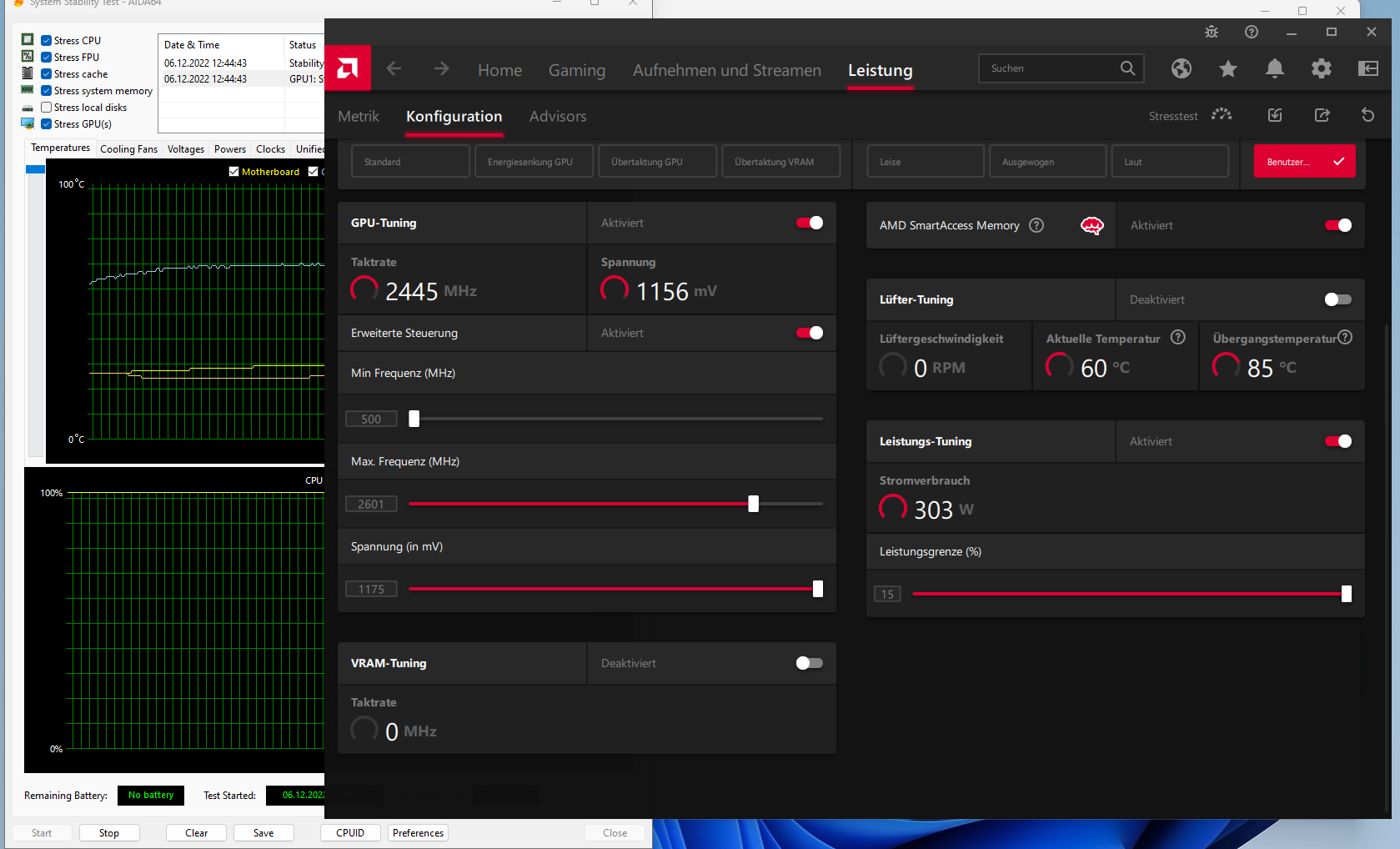This screenshot has width=1400, height=849.
Task: Open the help question mark icon
Action: coord(1252,32)
